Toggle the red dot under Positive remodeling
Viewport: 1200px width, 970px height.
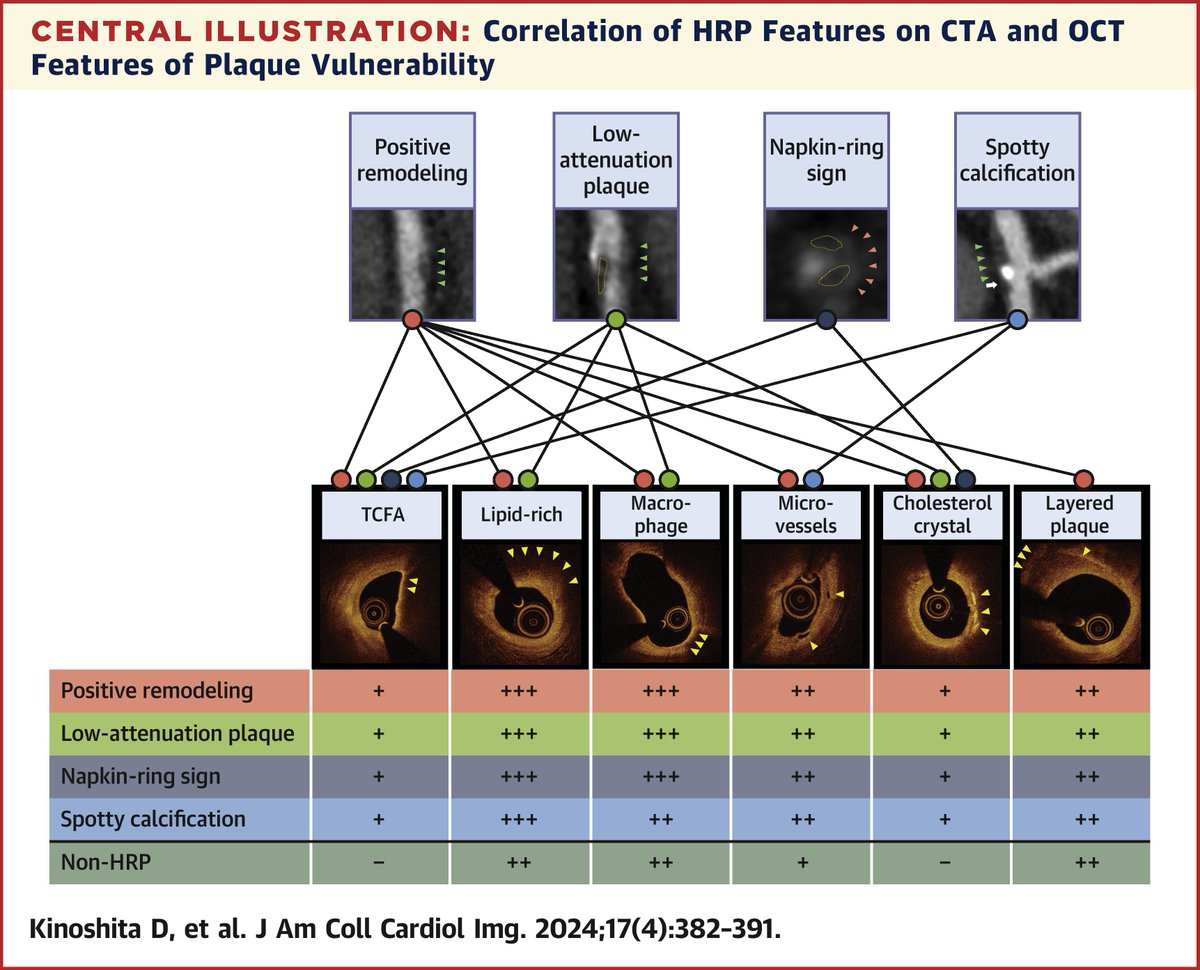pos(413,319)
